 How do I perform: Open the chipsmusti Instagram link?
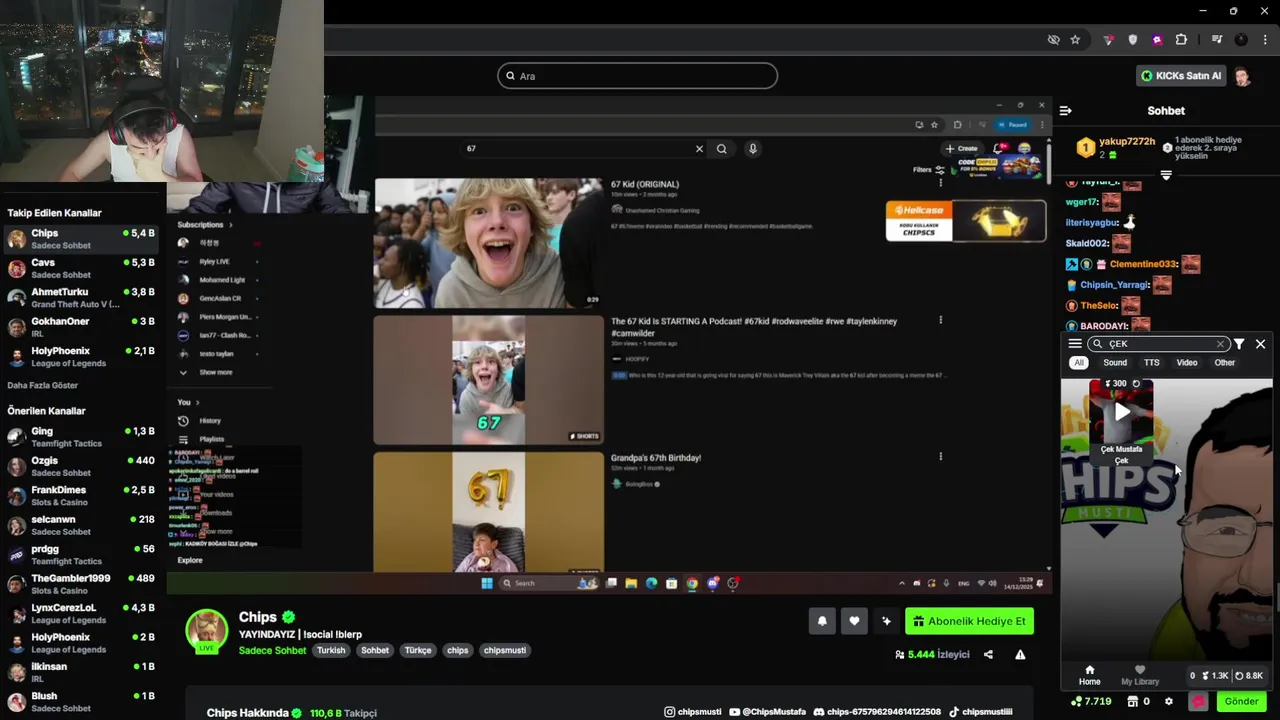[692, 712]
